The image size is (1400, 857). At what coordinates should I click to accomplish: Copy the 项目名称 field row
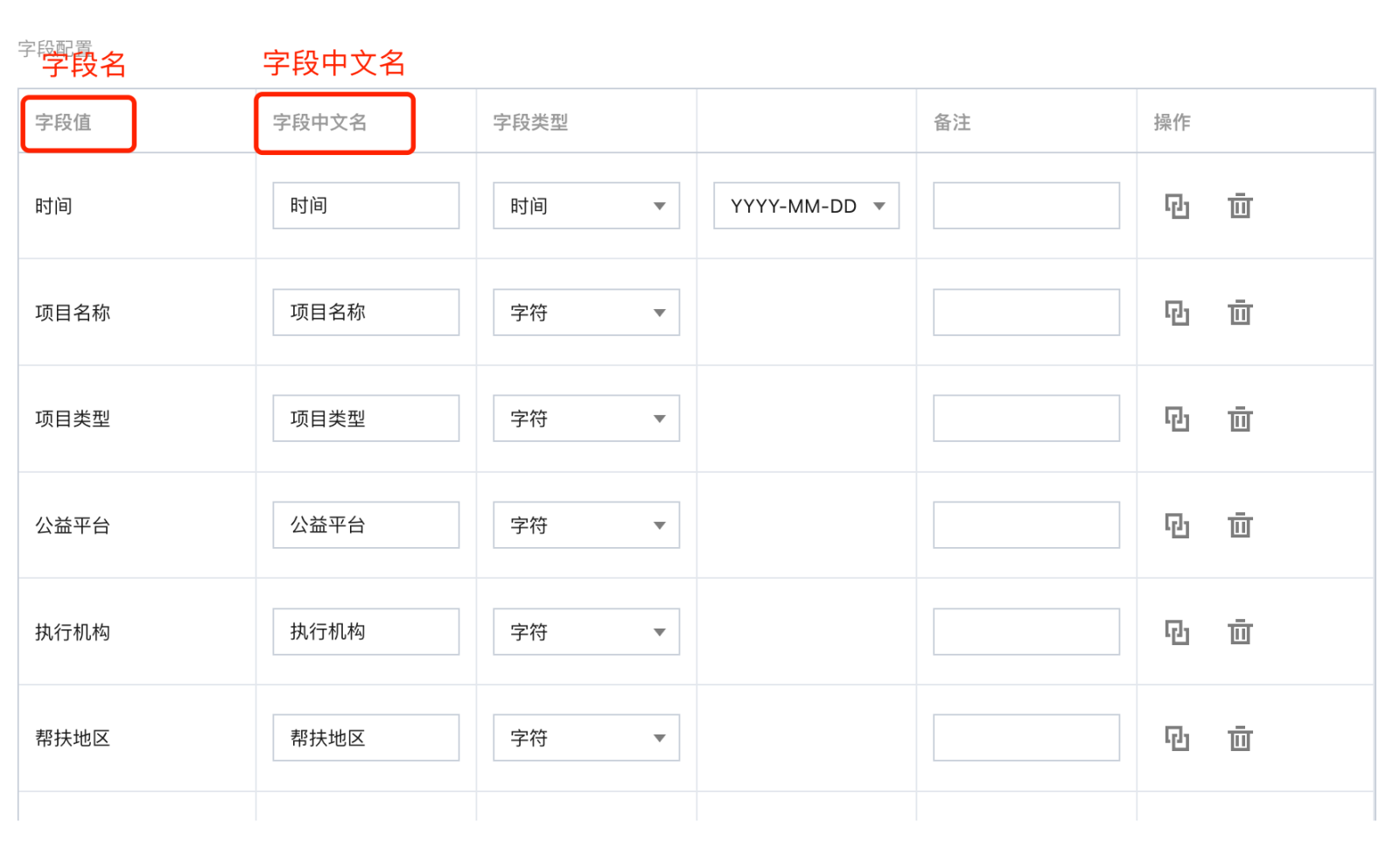coord(1177,313)
